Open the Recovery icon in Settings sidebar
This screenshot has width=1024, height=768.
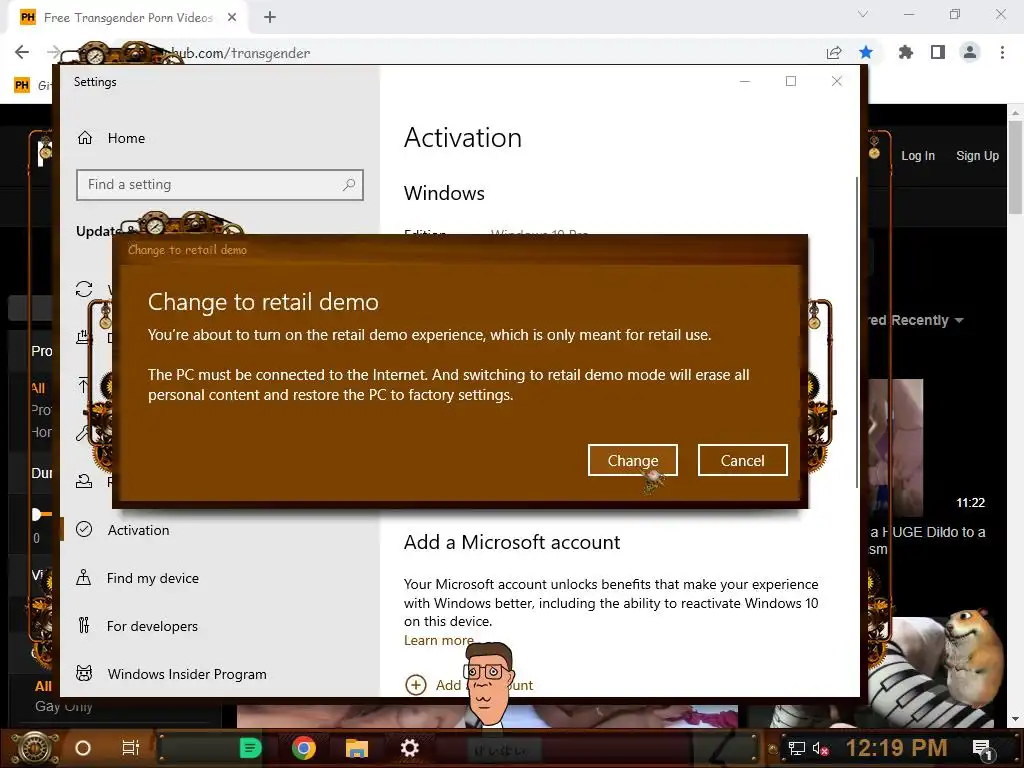pos(84,481)
